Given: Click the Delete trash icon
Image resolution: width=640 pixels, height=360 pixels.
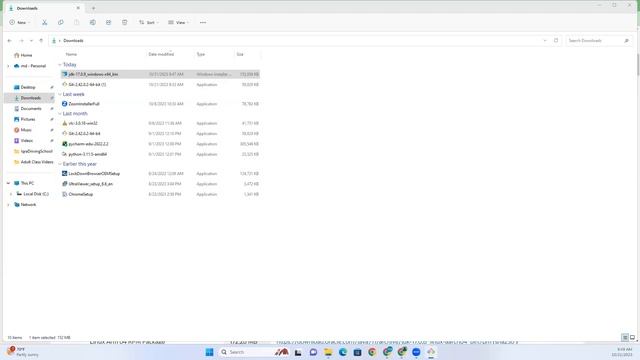Looking at the screenshot, I should click(124, 22).
